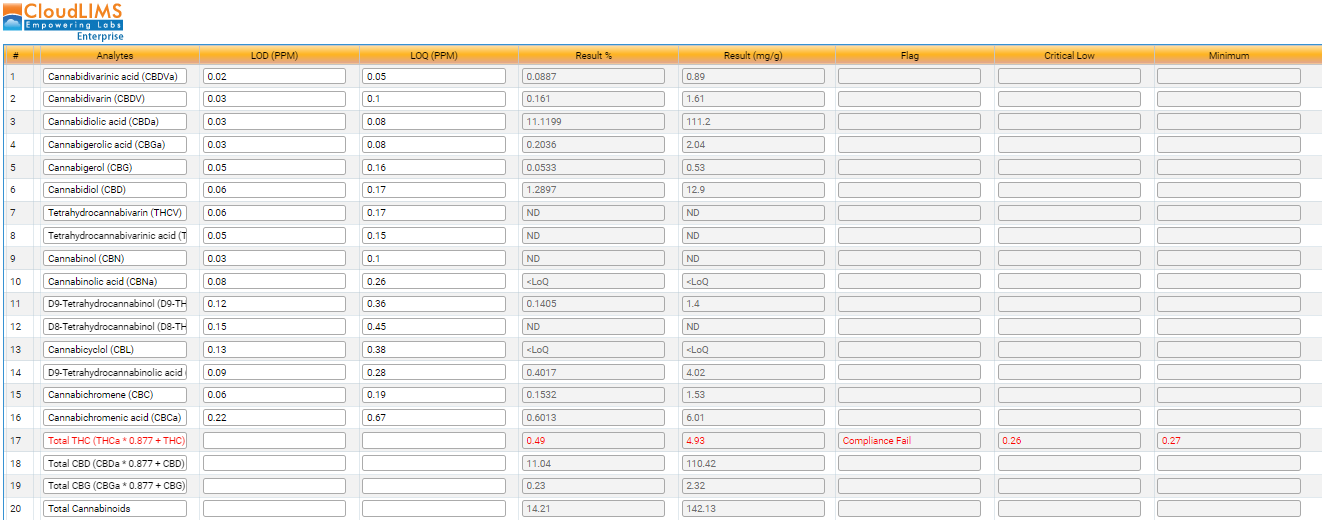Click the Result (mg/g) column header

[752, 56]
